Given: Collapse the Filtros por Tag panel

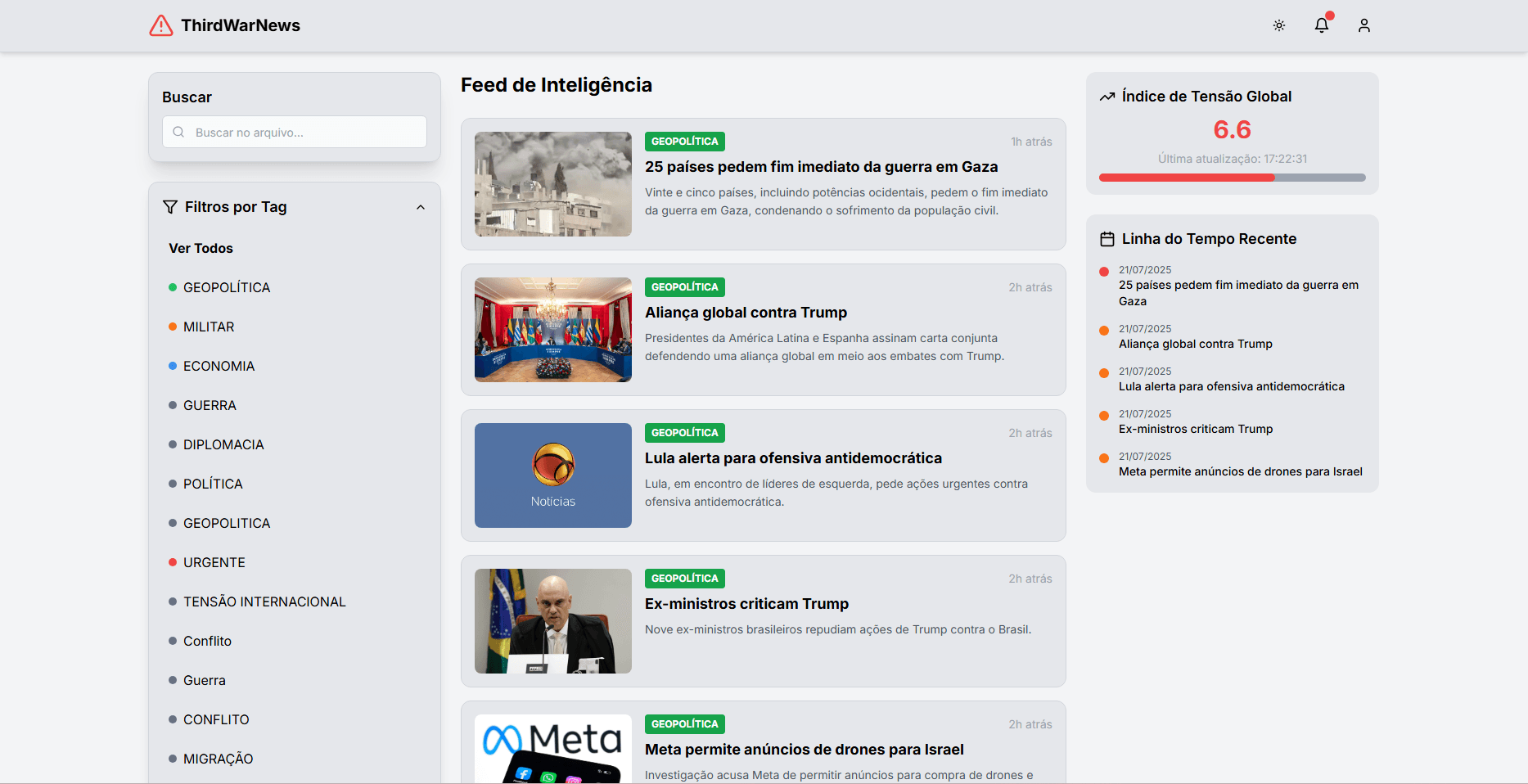Looking at the screenshot, I should 421,207.
